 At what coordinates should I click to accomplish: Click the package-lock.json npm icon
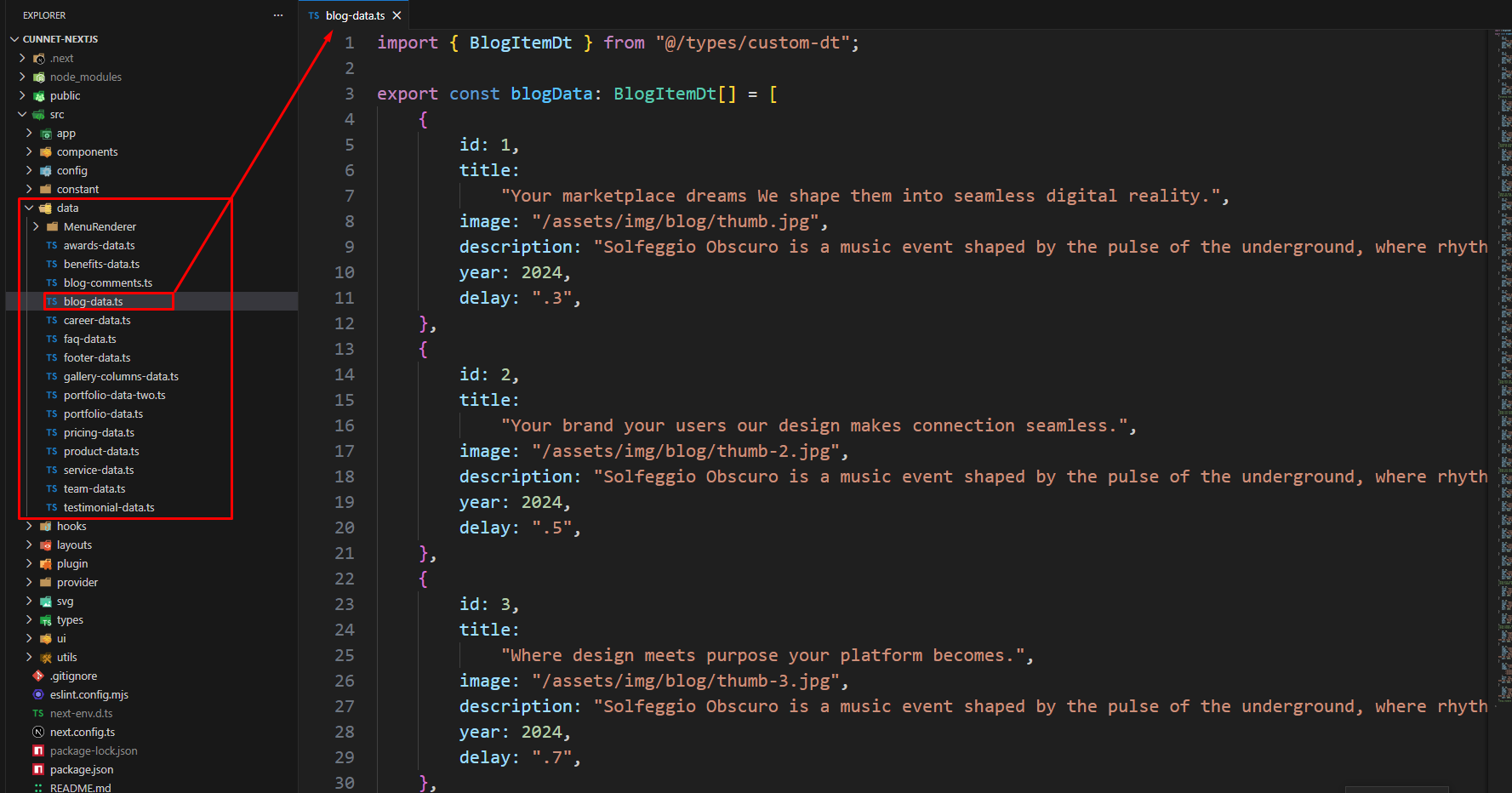click(x=38, y=750)
